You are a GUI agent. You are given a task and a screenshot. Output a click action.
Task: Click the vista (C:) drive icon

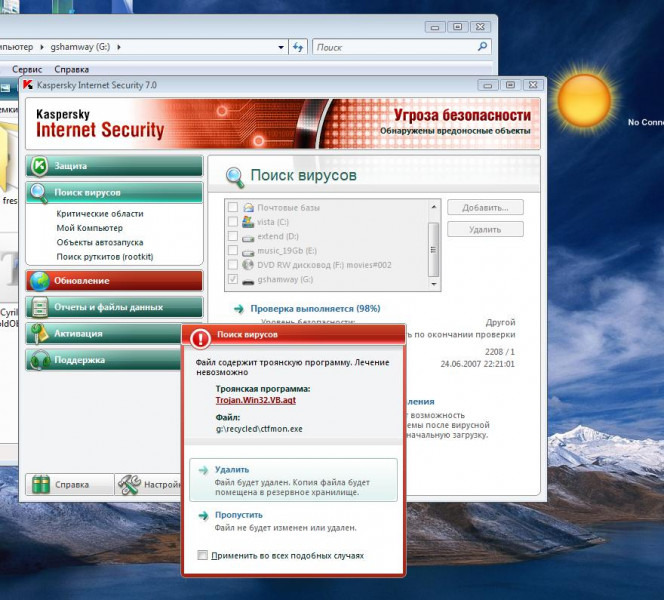248,221
